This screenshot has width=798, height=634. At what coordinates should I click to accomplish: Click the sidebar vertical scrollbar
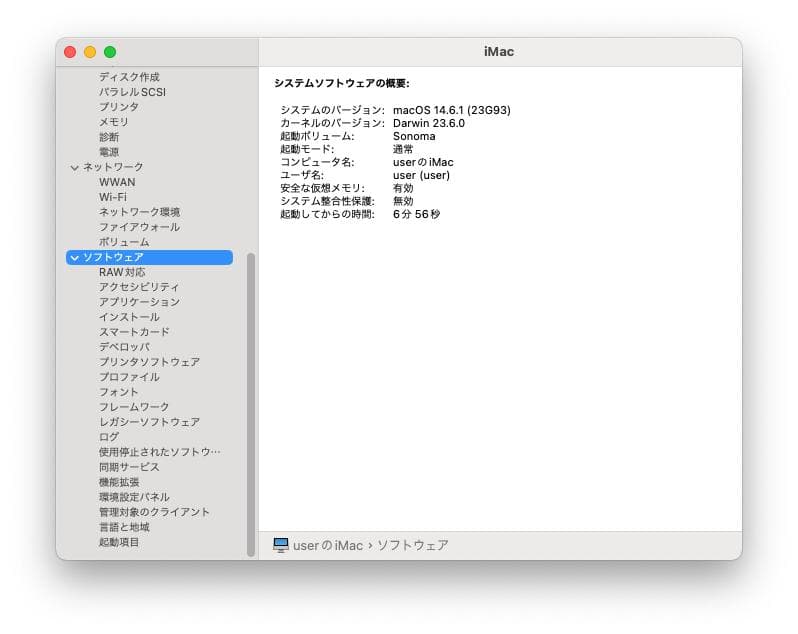pyautogui.click(x=250, y=405)
